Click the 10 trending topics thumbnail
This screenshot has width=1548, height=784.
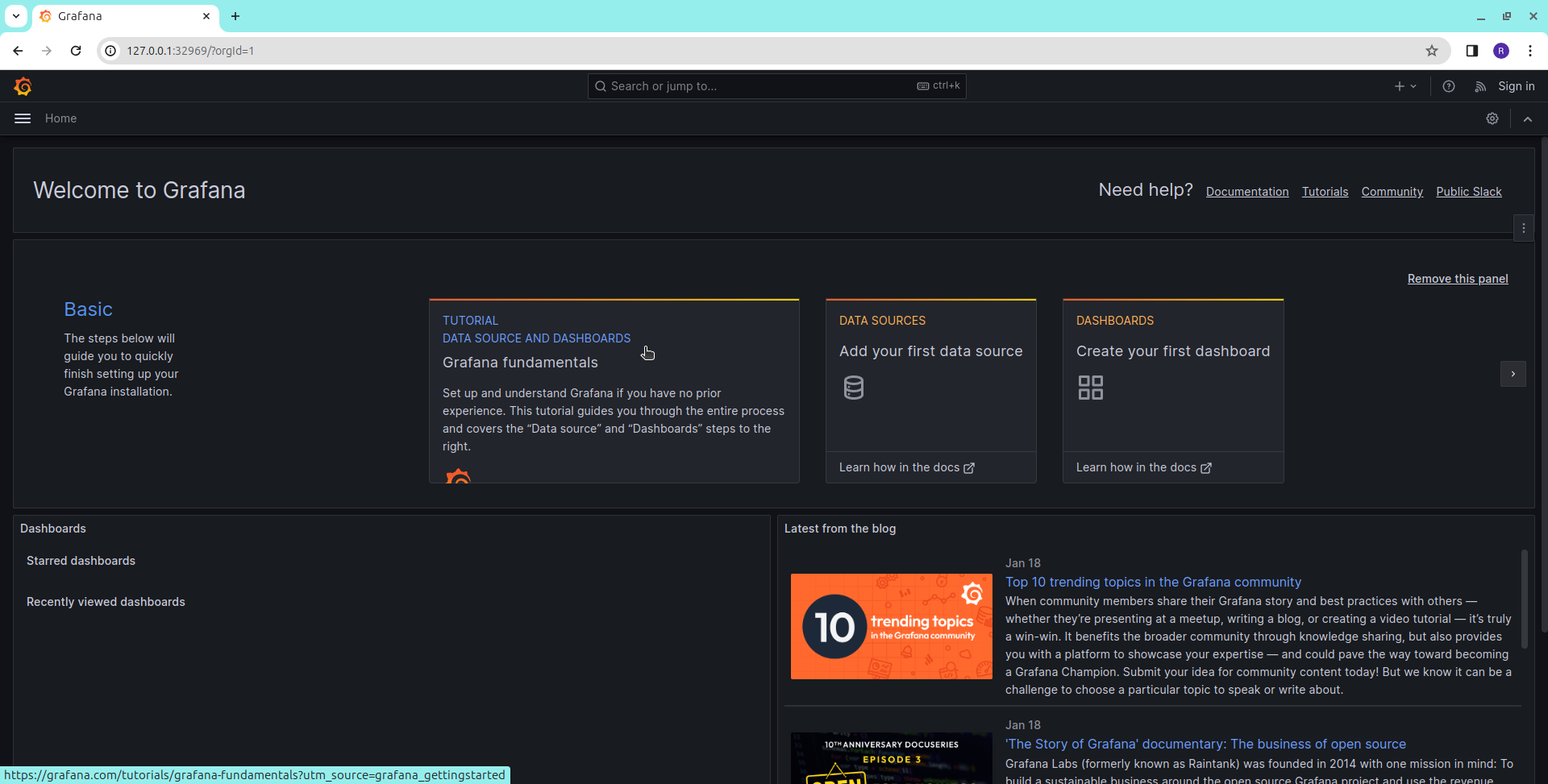pyautogui.click(x=892, y=626)
